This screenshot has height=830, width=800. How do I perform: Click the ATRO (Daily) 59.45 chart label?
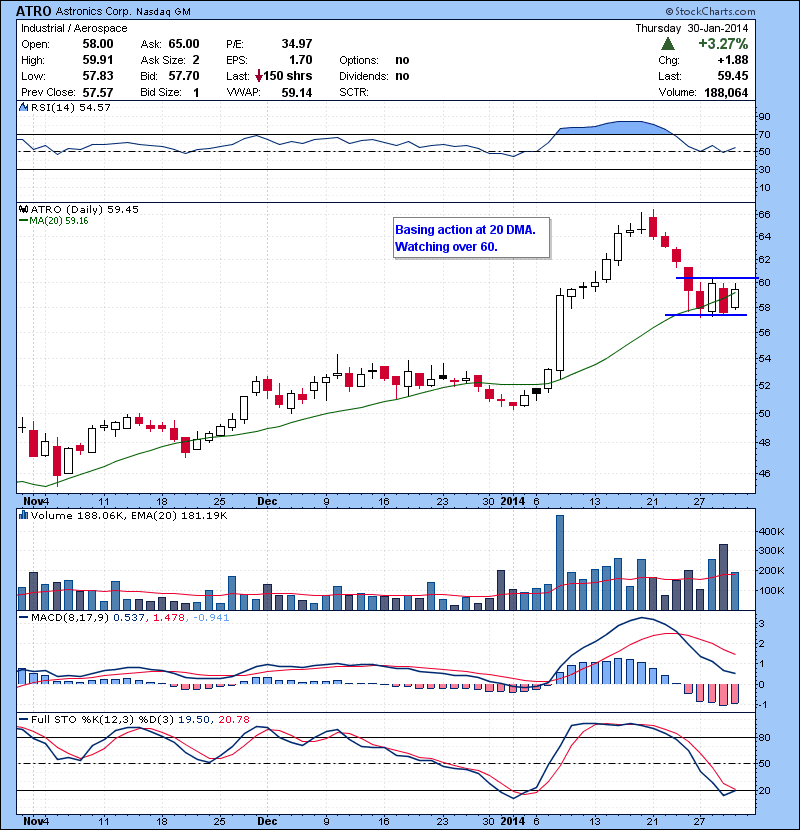[85, 209]
